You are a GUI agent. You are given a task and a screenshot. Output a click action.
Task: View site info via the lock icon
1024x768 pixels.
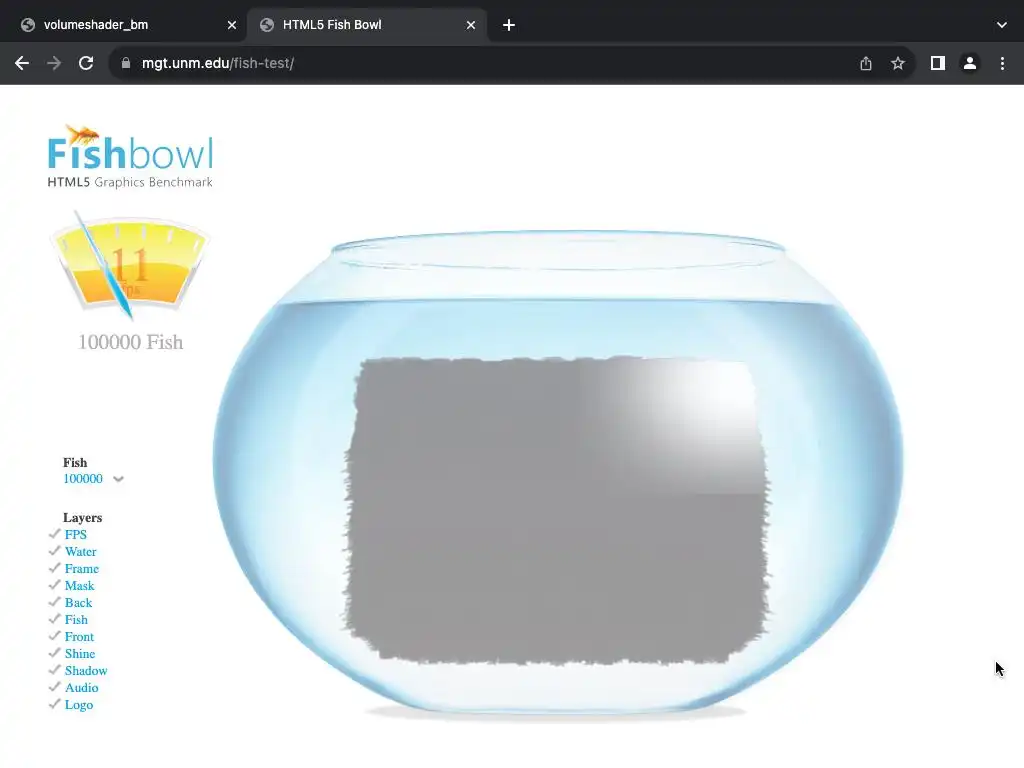point(126,63)
